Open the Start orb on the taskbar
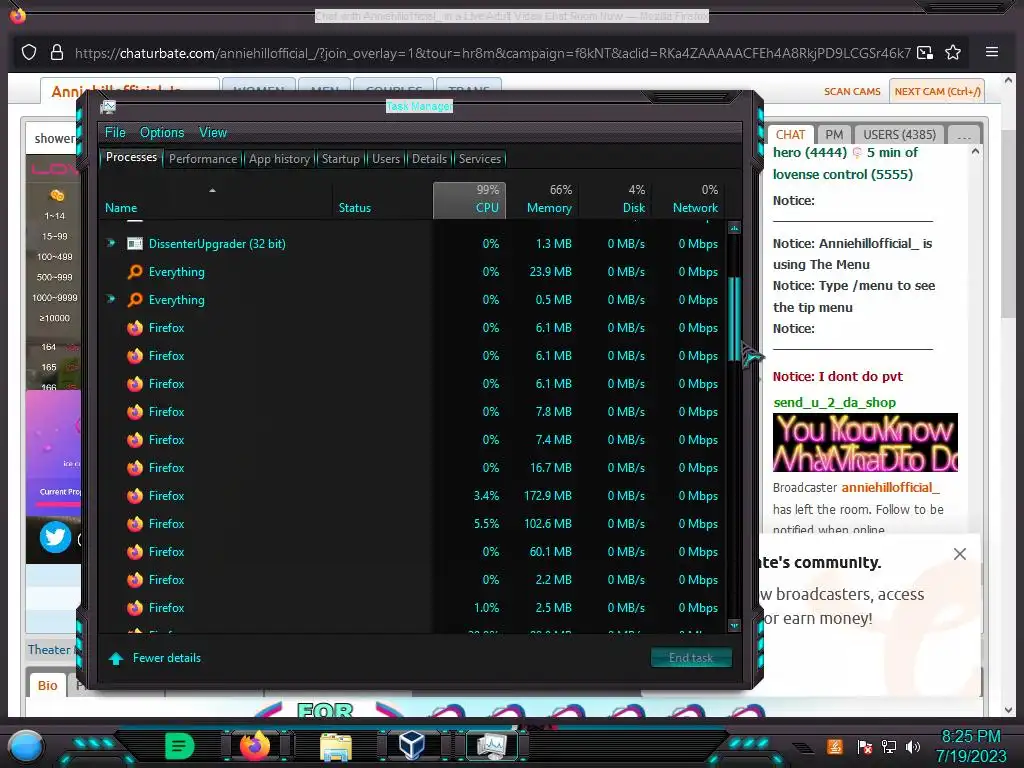The height and width of the screenshot is (768, 1024). pyautogui.click(x=26, y=746)
